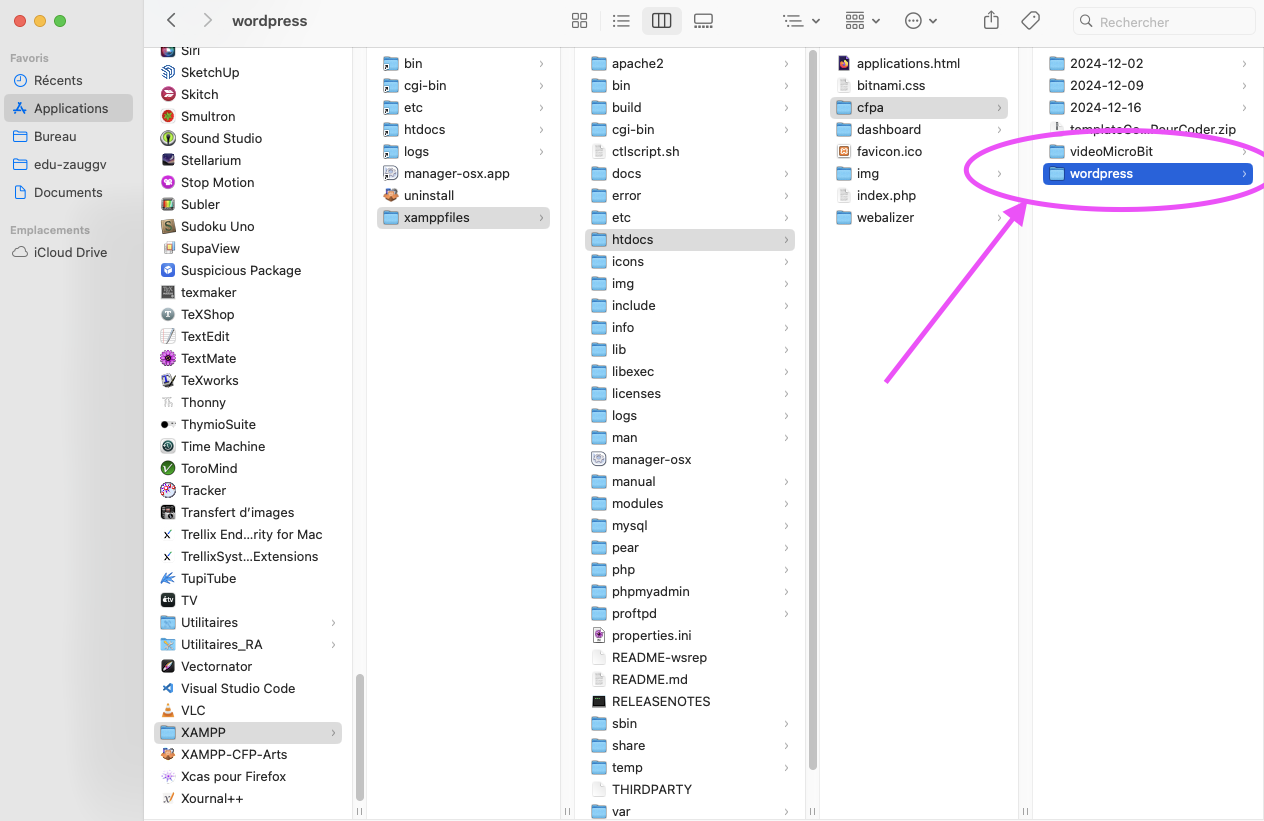Open Récents in the sidebar
This screenshot has height=821, width=1264.
coord(58,80)
